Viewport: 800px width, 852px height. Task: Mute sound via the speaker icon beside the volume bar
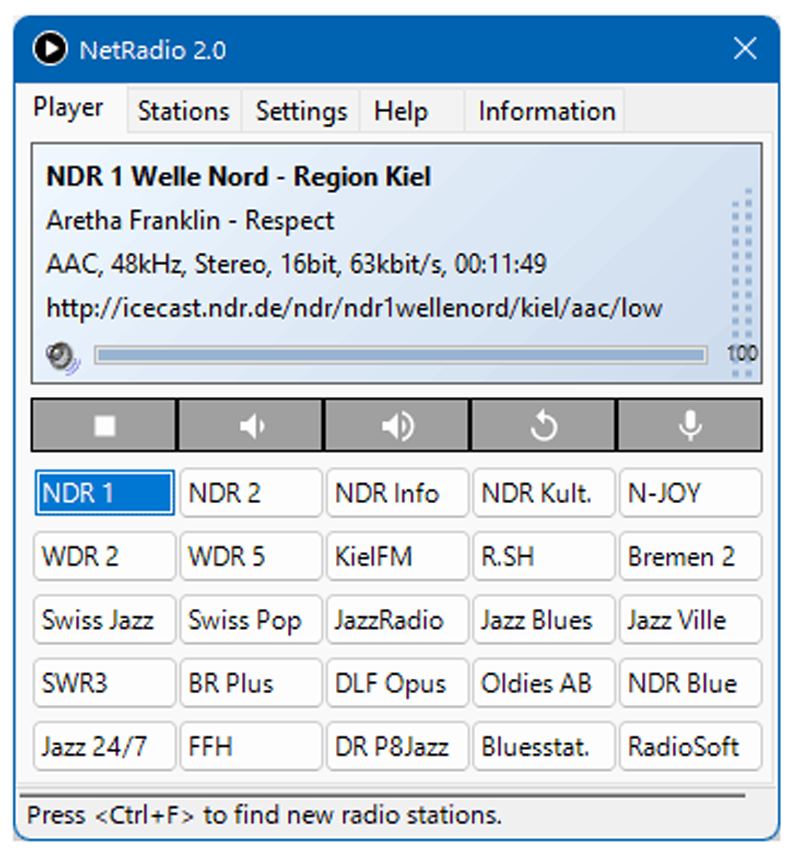coord(62,357)
